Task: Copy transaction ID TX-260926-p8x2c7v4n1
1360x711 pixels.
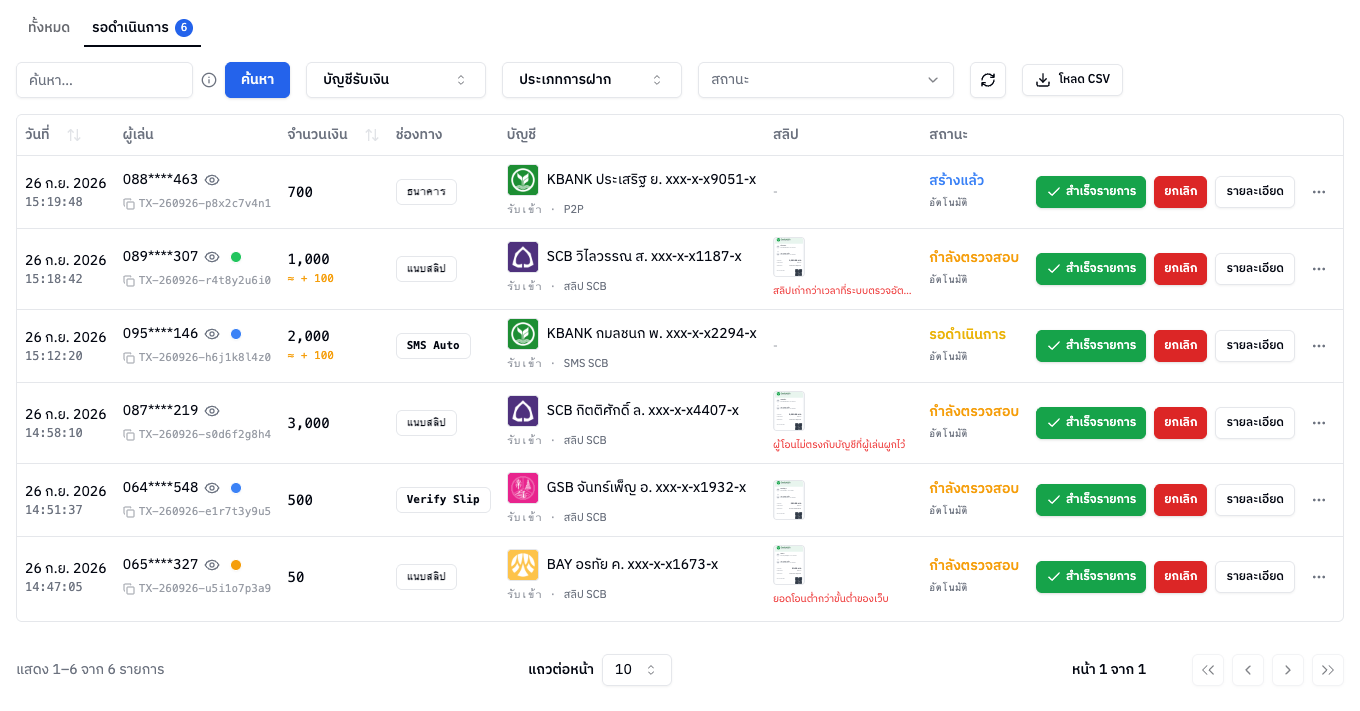Action: 129,203
